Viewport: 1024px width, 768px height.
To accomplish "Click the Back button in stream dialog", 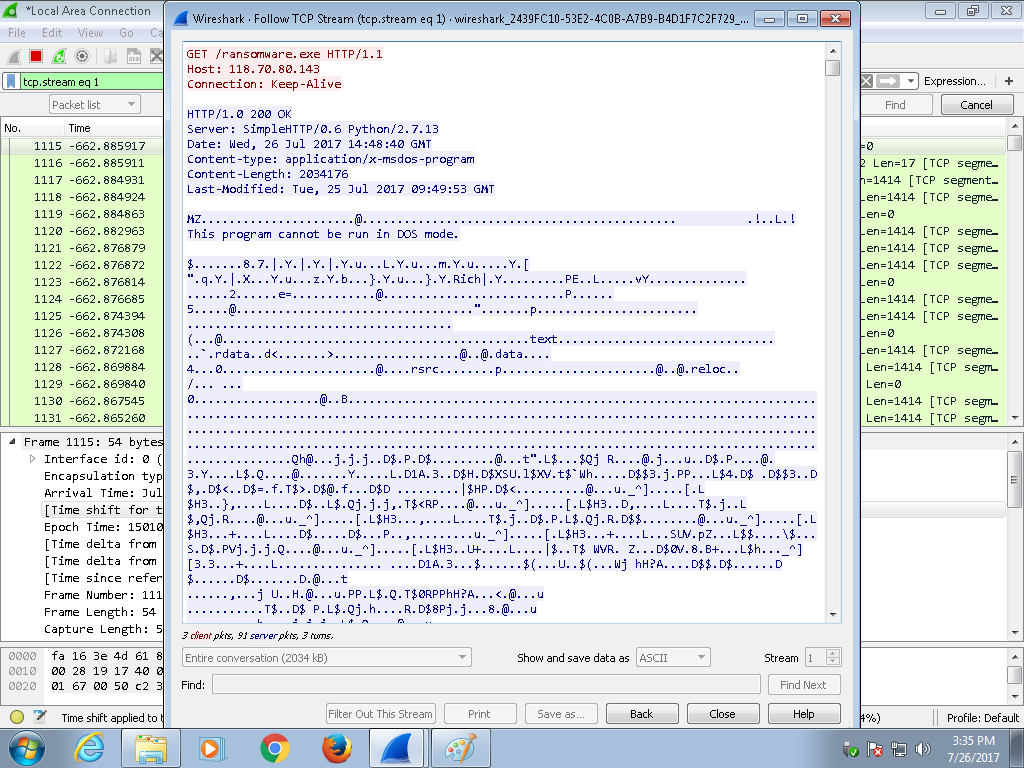I will [641, 714].
